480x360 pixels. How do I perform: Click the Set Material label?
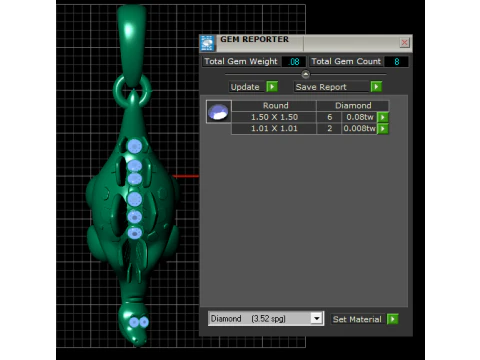tap(357, 319)
